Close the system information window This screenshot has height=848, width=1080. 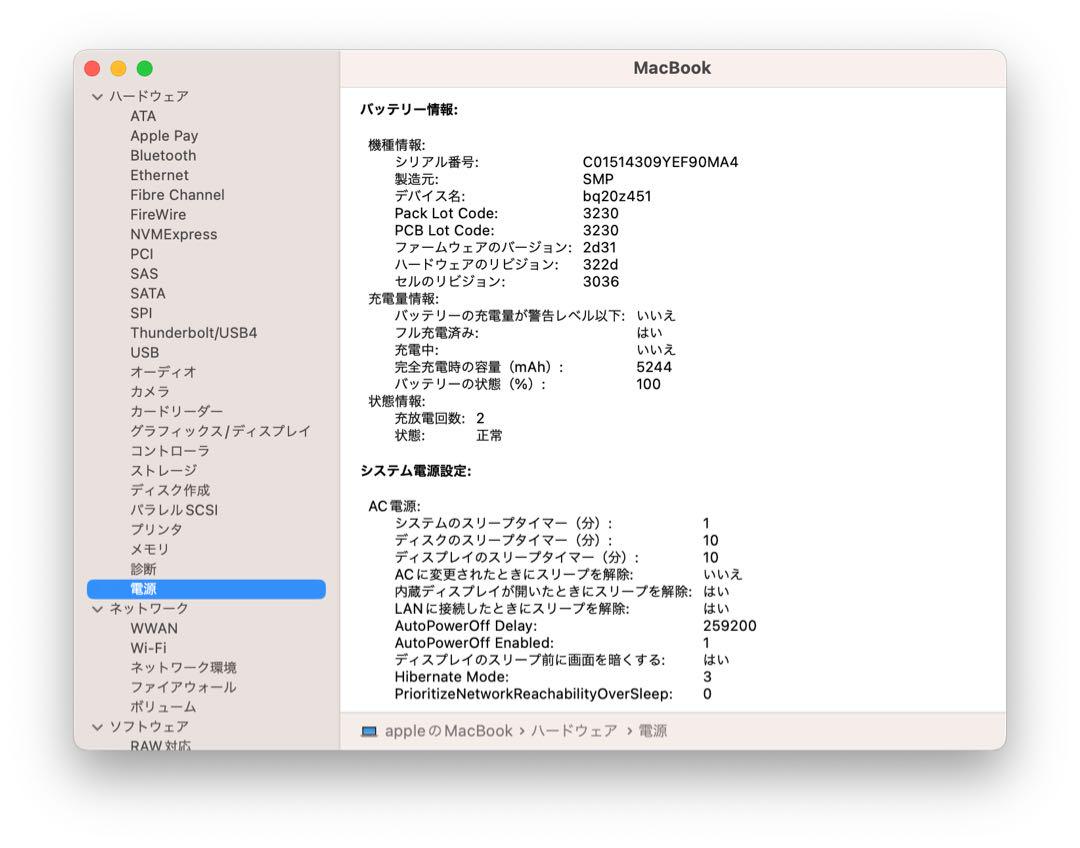[x=92, y=69]
